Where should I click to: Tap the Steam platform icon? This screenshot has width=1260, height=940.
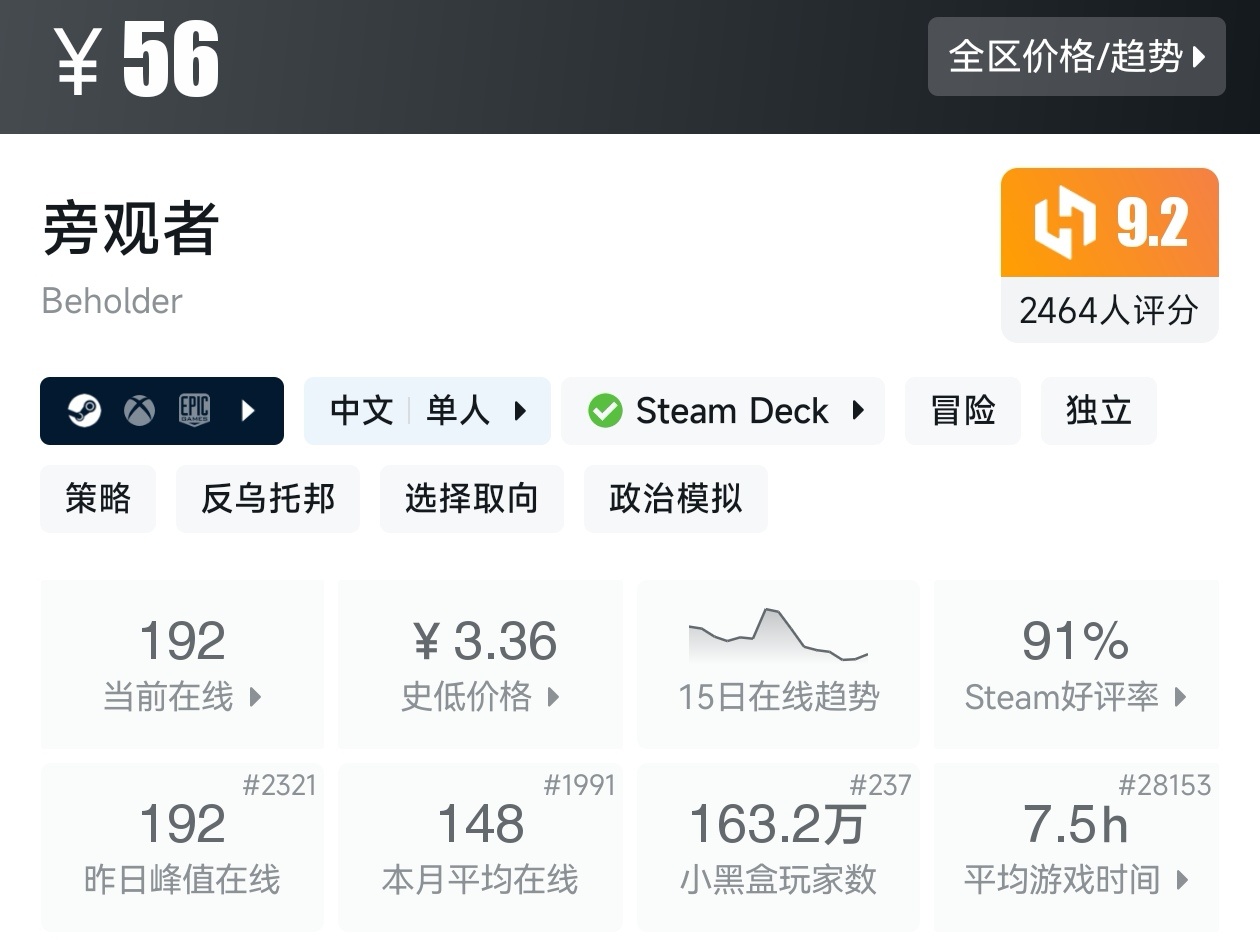pos(85,410)
